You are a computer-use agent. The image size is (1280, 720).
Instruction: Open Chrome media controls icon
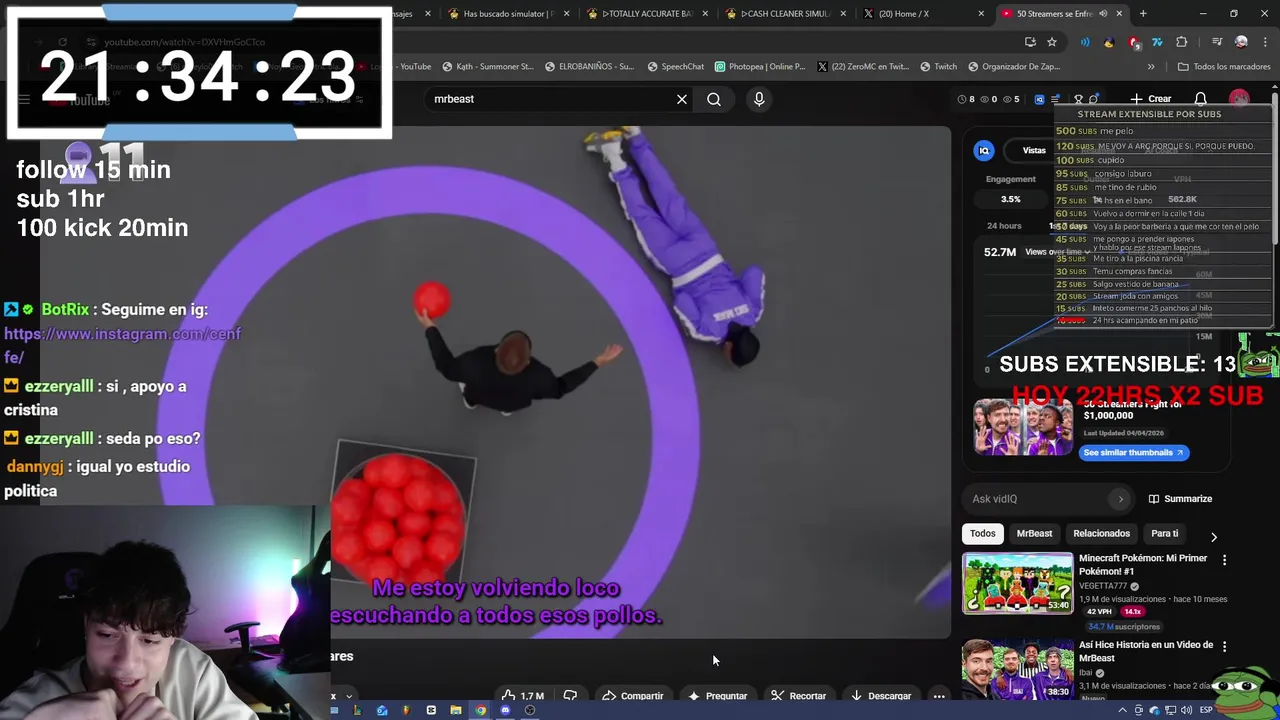tap(1217, 42)
